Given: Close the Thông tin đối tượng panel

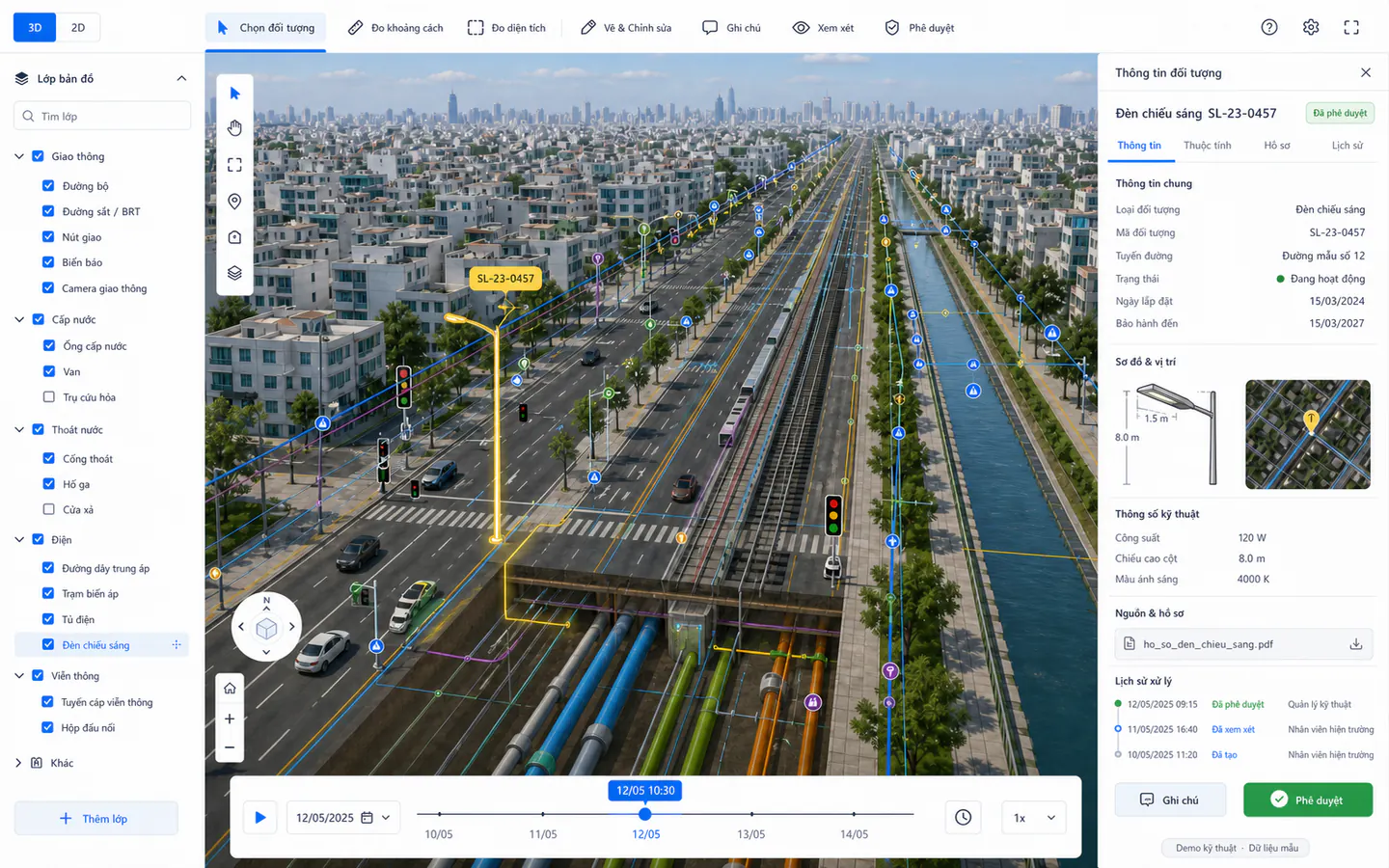Looking at the screenshot, I should pos(1365,72).
